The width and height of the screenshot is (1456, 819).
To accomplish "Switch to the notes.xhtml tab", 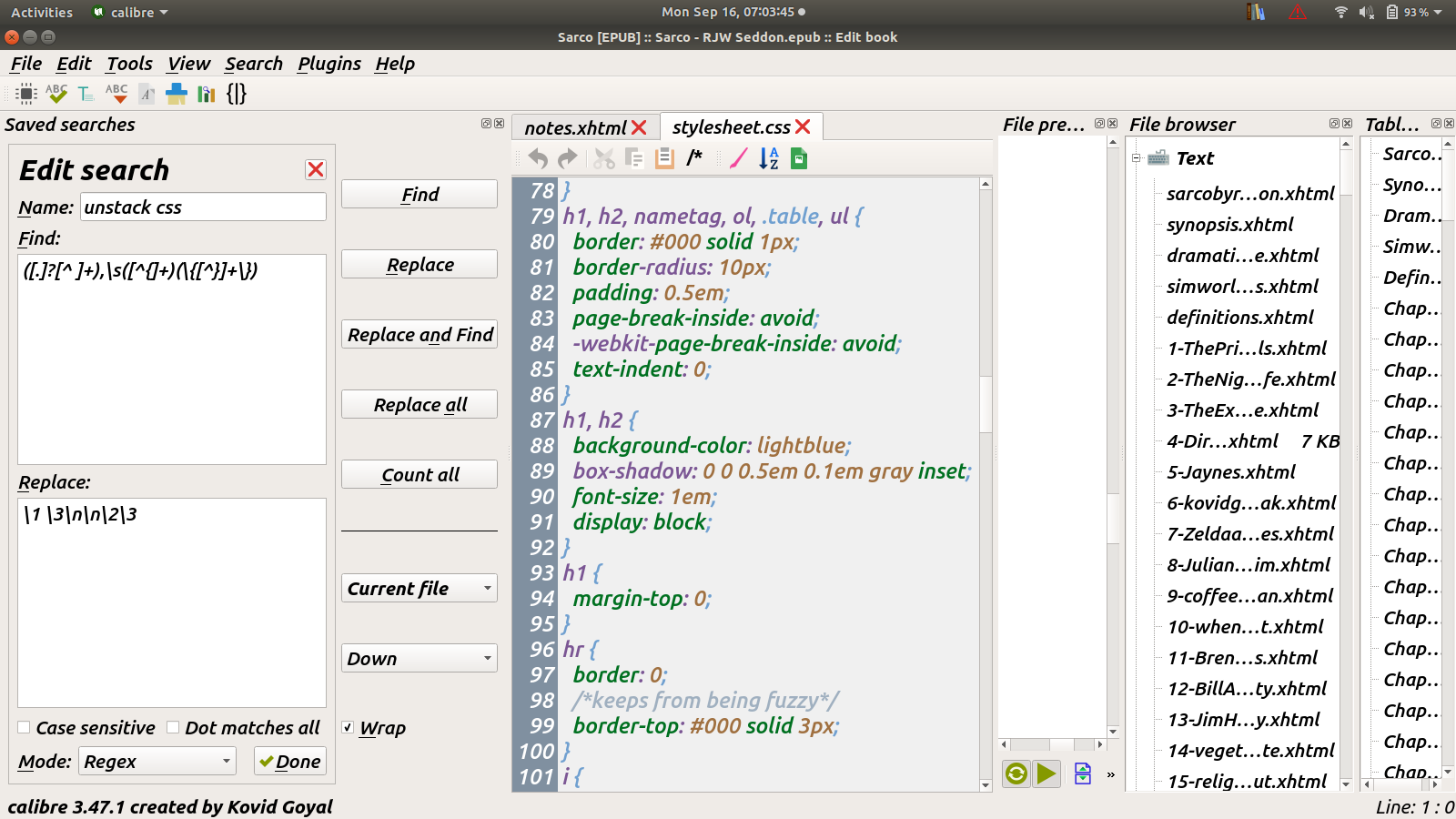I will (x=575, y=127).
